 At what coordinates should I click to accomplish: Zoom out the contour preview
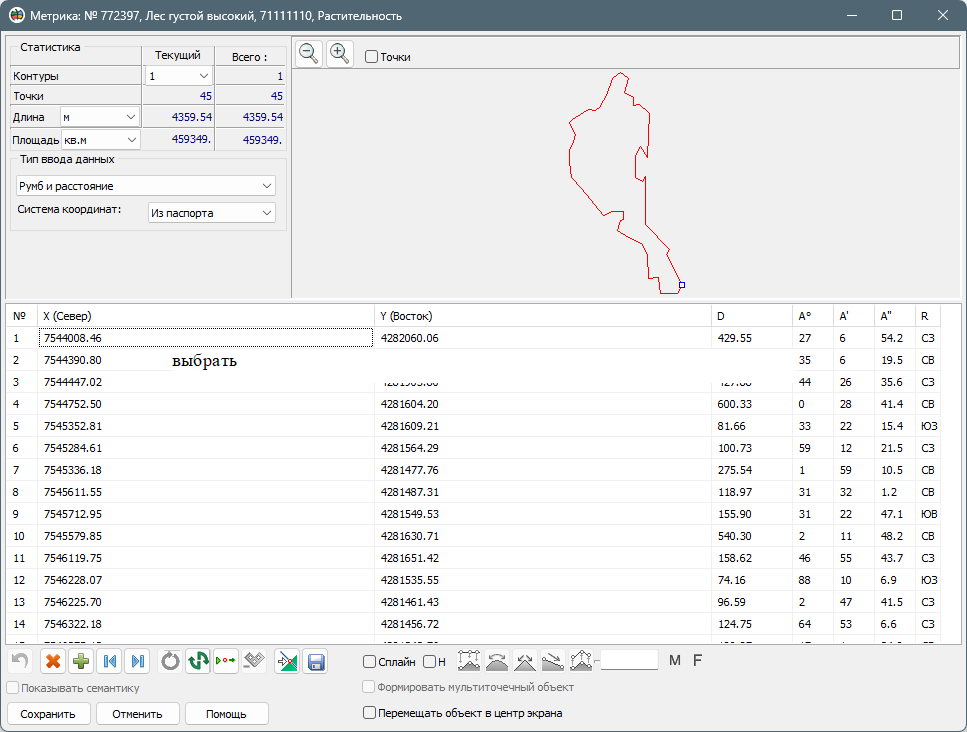click(309, 54)
